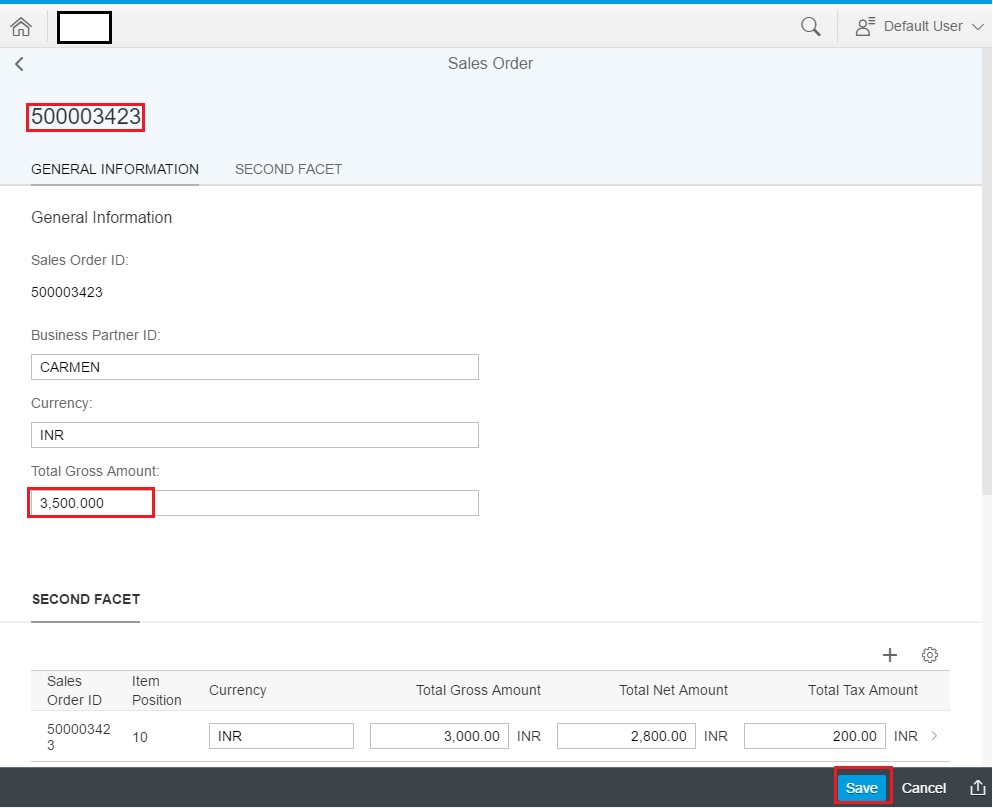Screen dimensions: 993x808
Task: Click the Sales Order header title 500003423
Action: 85,117
